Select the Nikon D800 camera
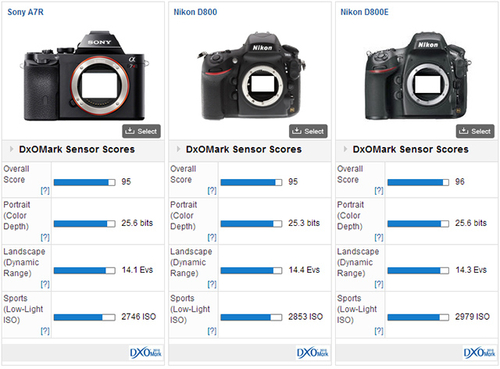Screen dimensions: 500x369 click(308, 131)
